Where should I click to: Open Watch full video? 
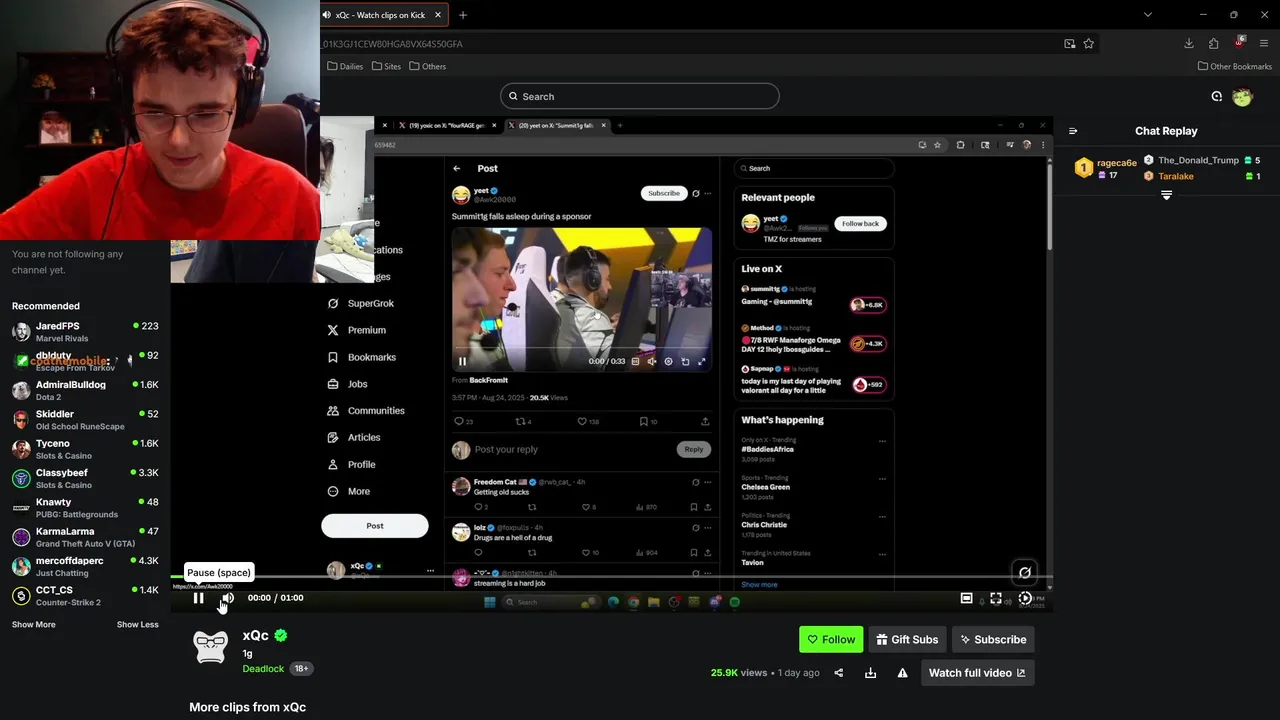977,673
